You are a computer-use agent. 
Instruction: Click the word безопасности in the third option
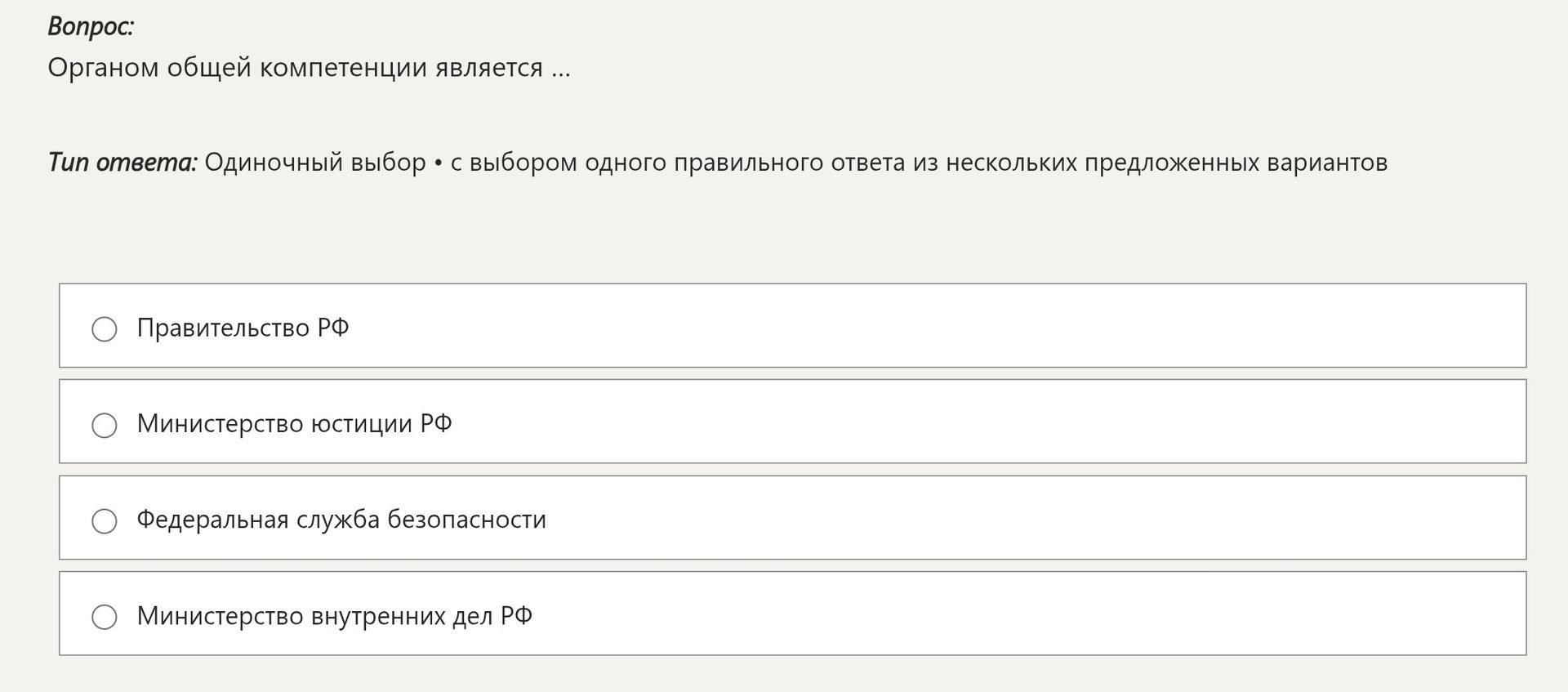(466, 520)
